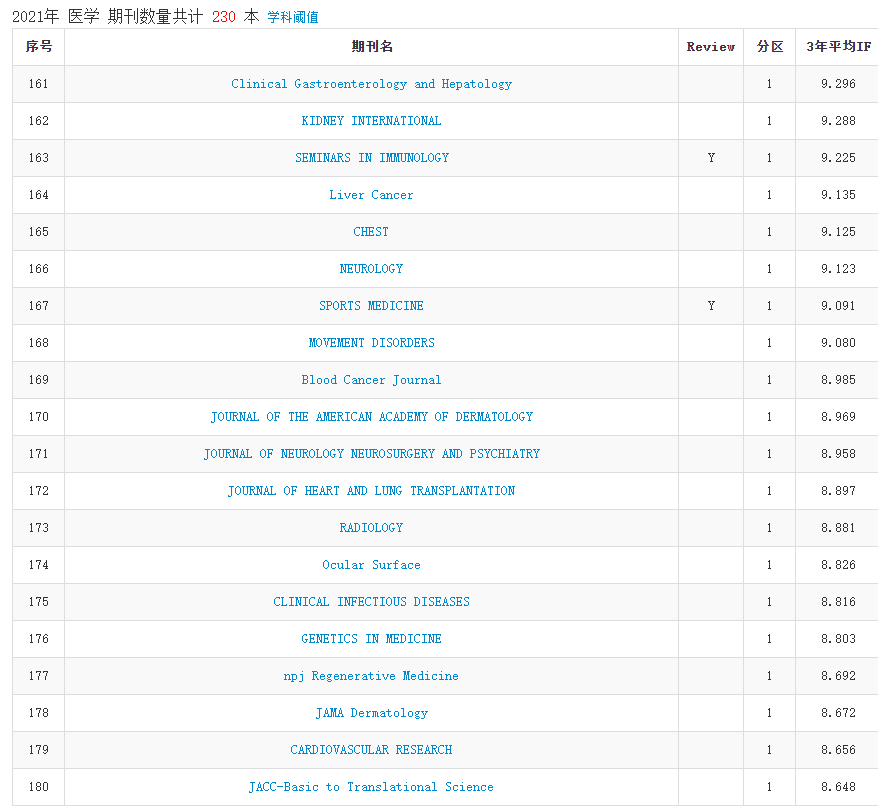Click the 期刊名 column header
Viewport: 878px width, 806px height.
tap(372, 46)
